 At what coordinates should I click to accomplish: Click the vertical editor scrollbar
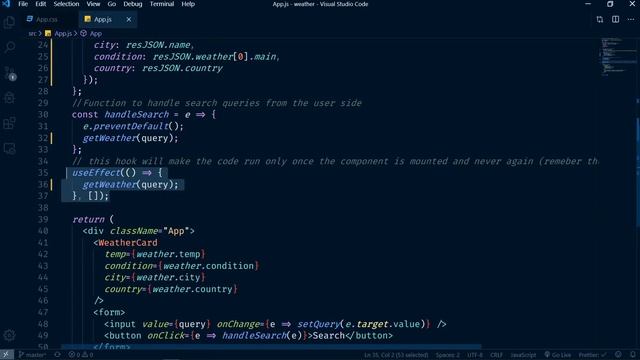[638, 171]
